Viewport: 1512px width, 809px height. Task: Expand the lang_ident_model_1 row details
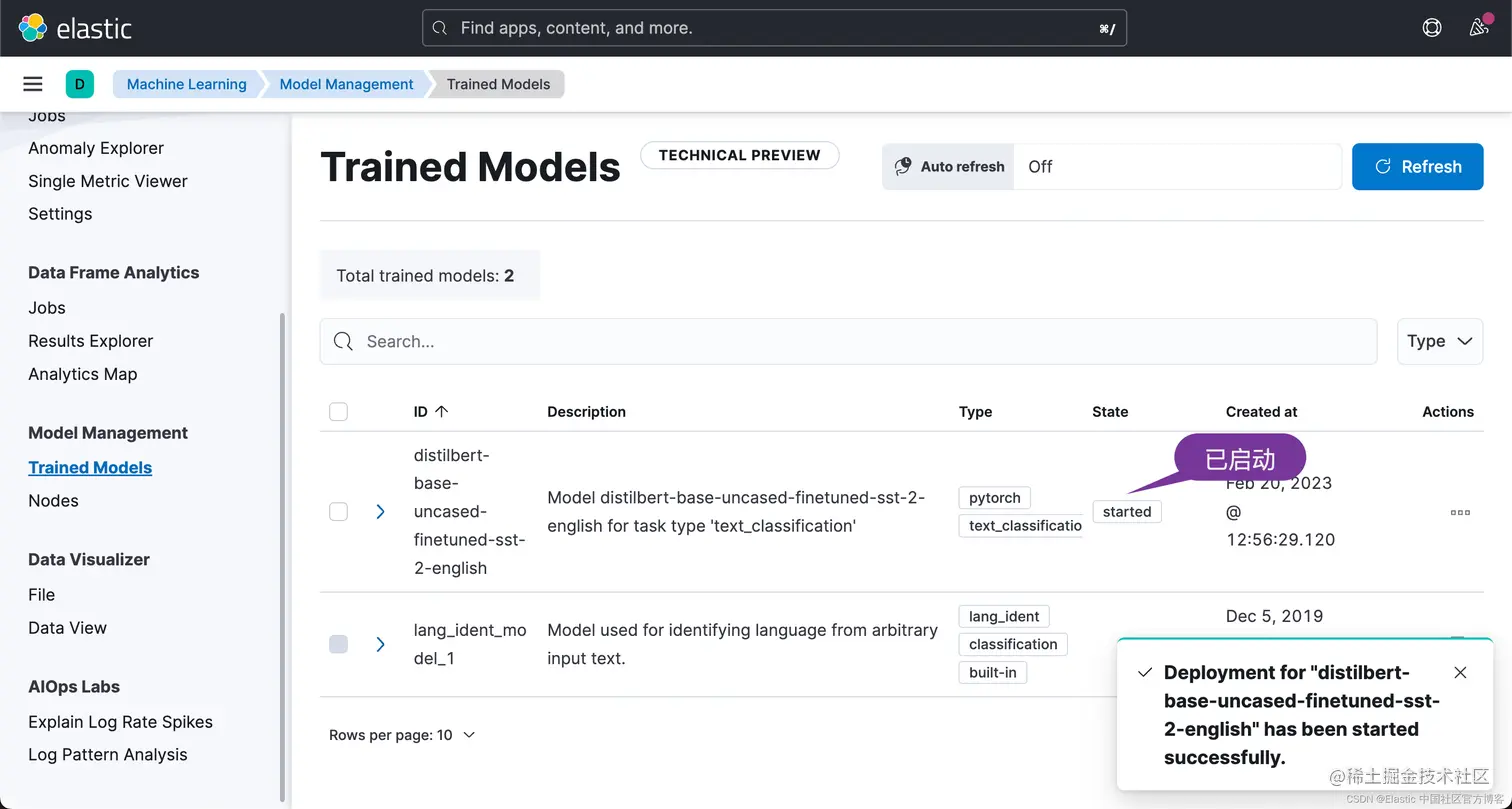(380, 644)
